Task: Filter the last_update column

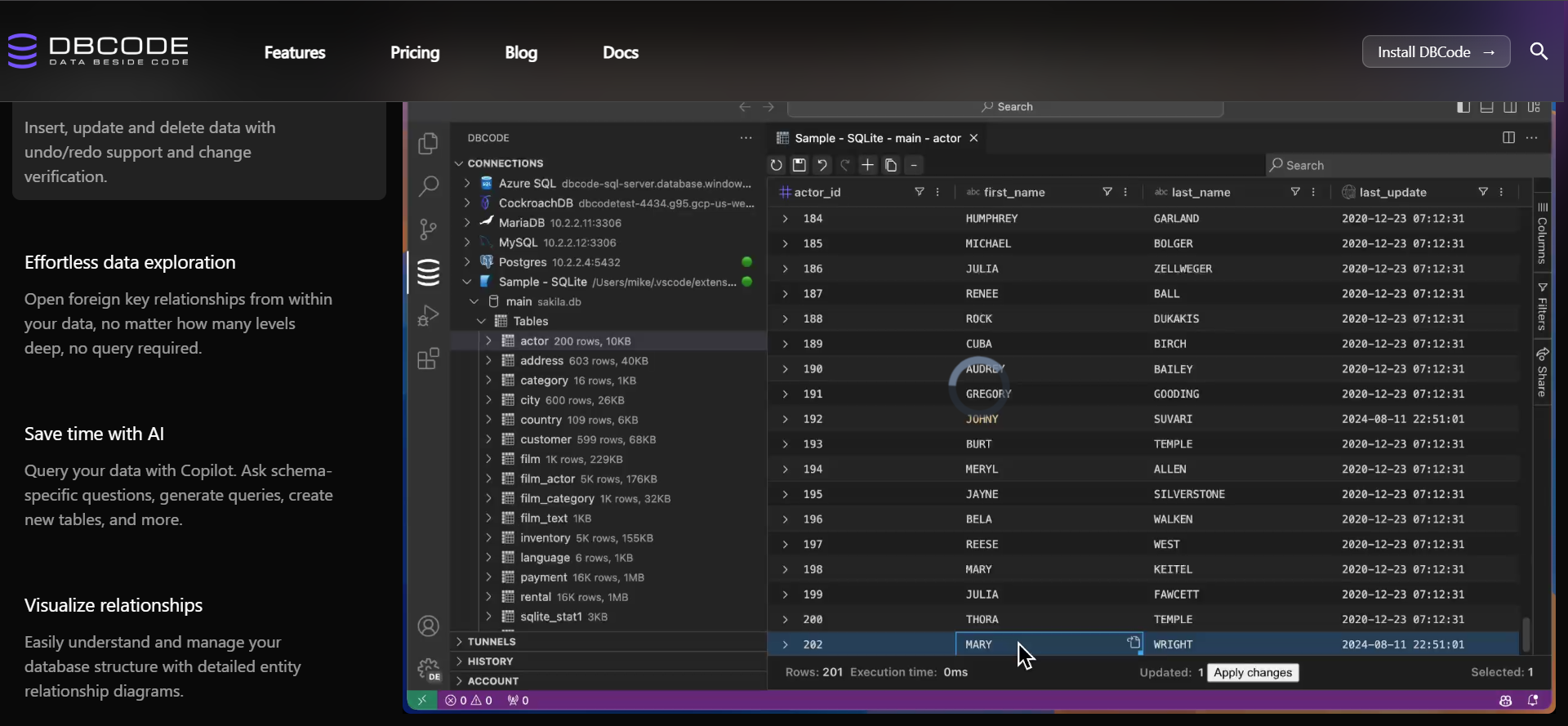Action: point(1483,192)
